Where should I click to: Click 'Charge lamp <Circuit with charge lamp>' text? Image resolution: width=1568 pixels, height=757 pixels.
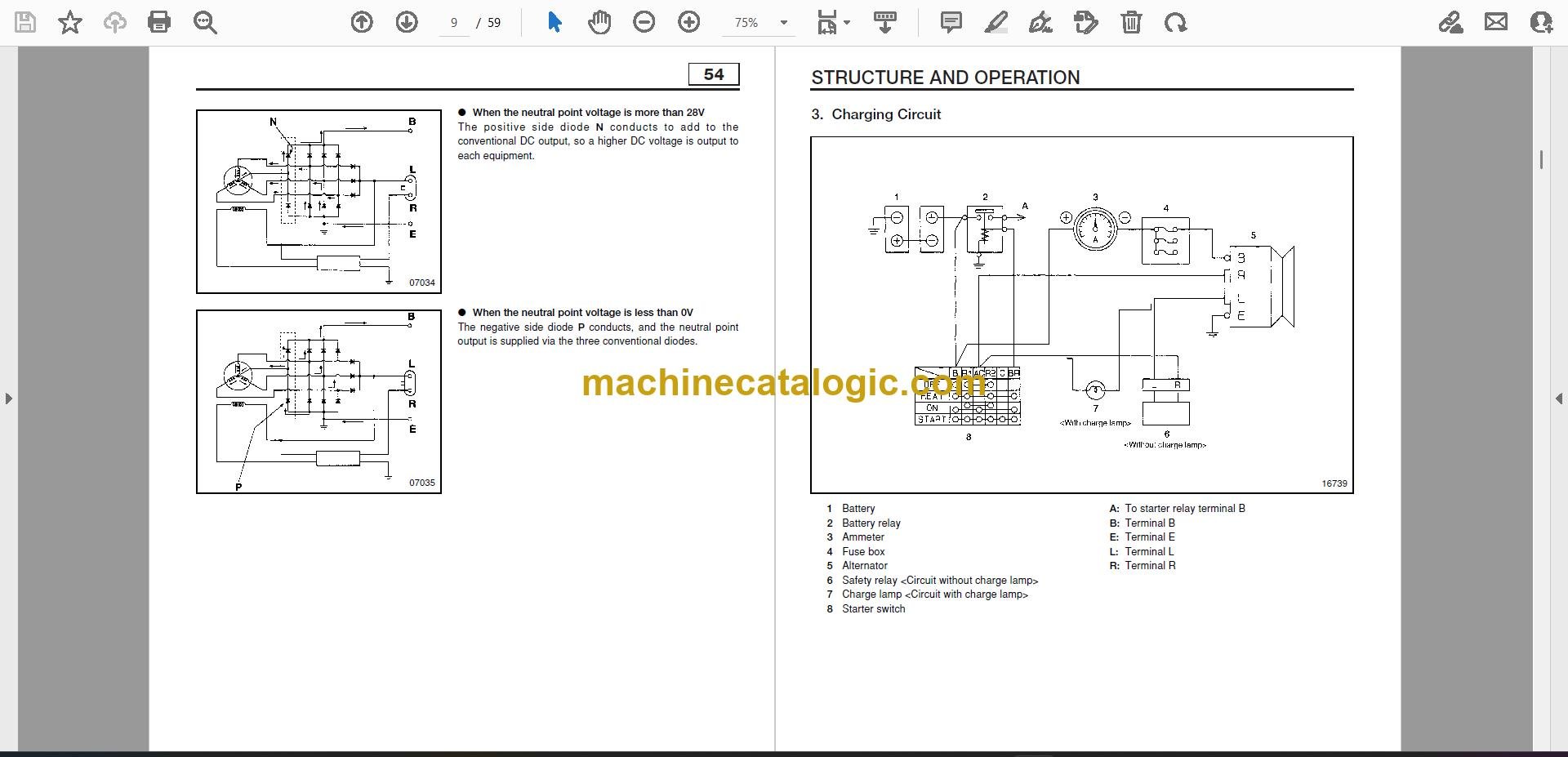point(935,594)
